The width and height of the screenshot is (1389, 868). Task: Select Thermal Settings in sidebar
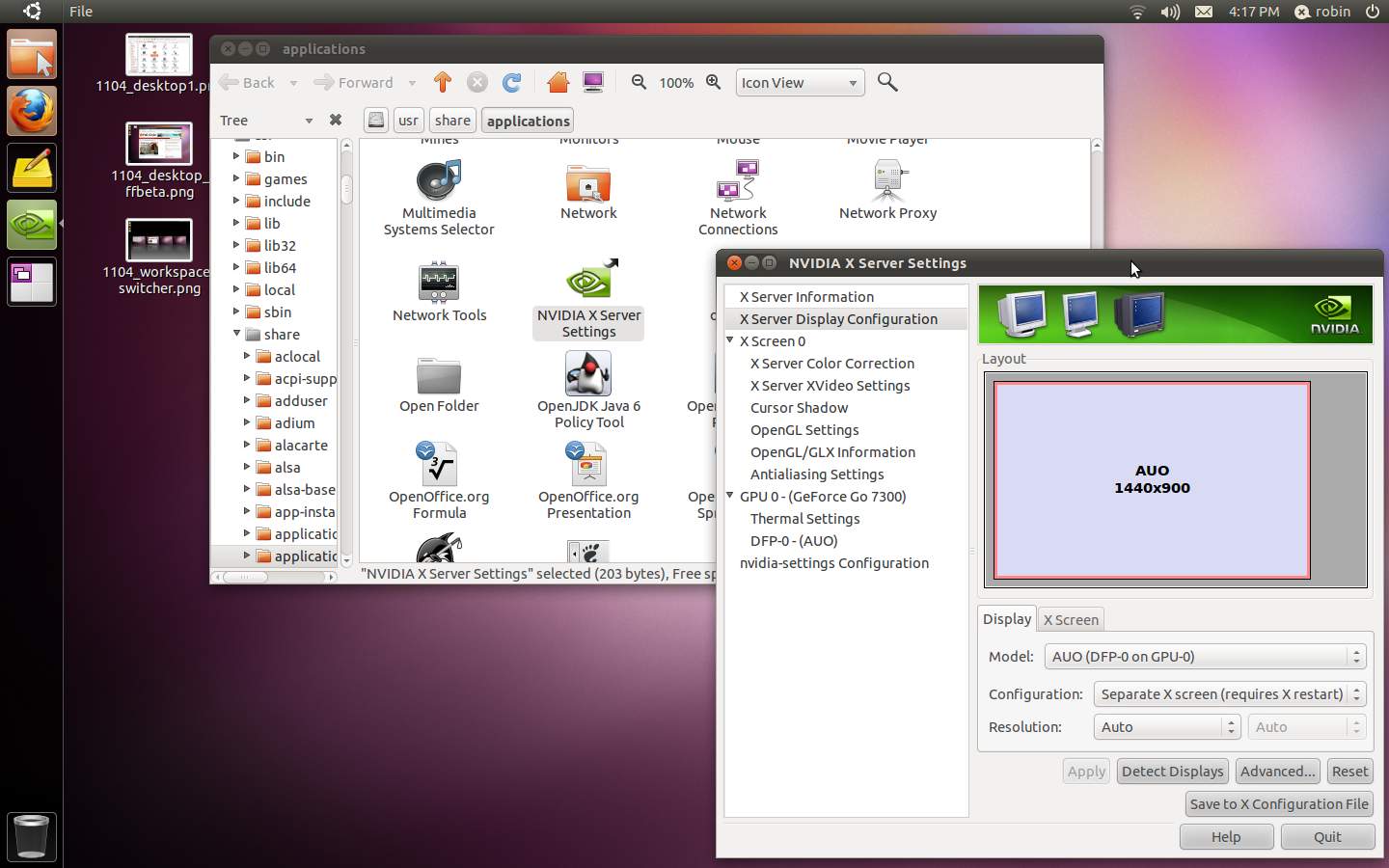click(804, 519)
